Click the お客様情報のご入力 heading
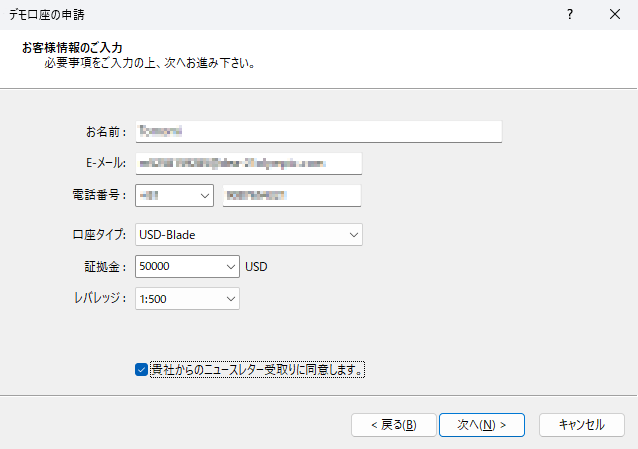The width and height of the screenshot is (638, 449). tap(72, 48)
